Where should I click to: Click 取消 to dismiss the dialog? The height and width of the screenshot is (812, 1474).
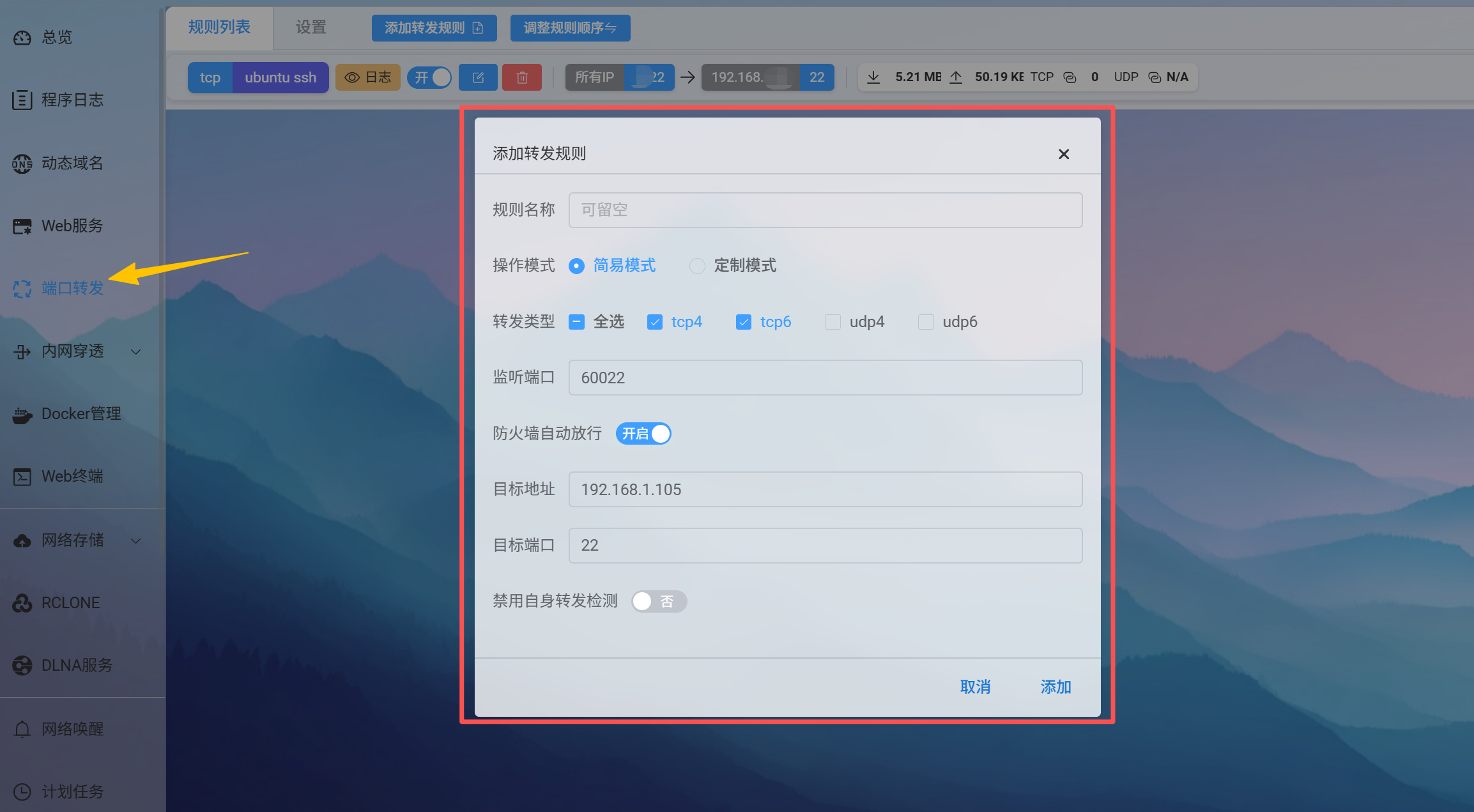point(975,687)
